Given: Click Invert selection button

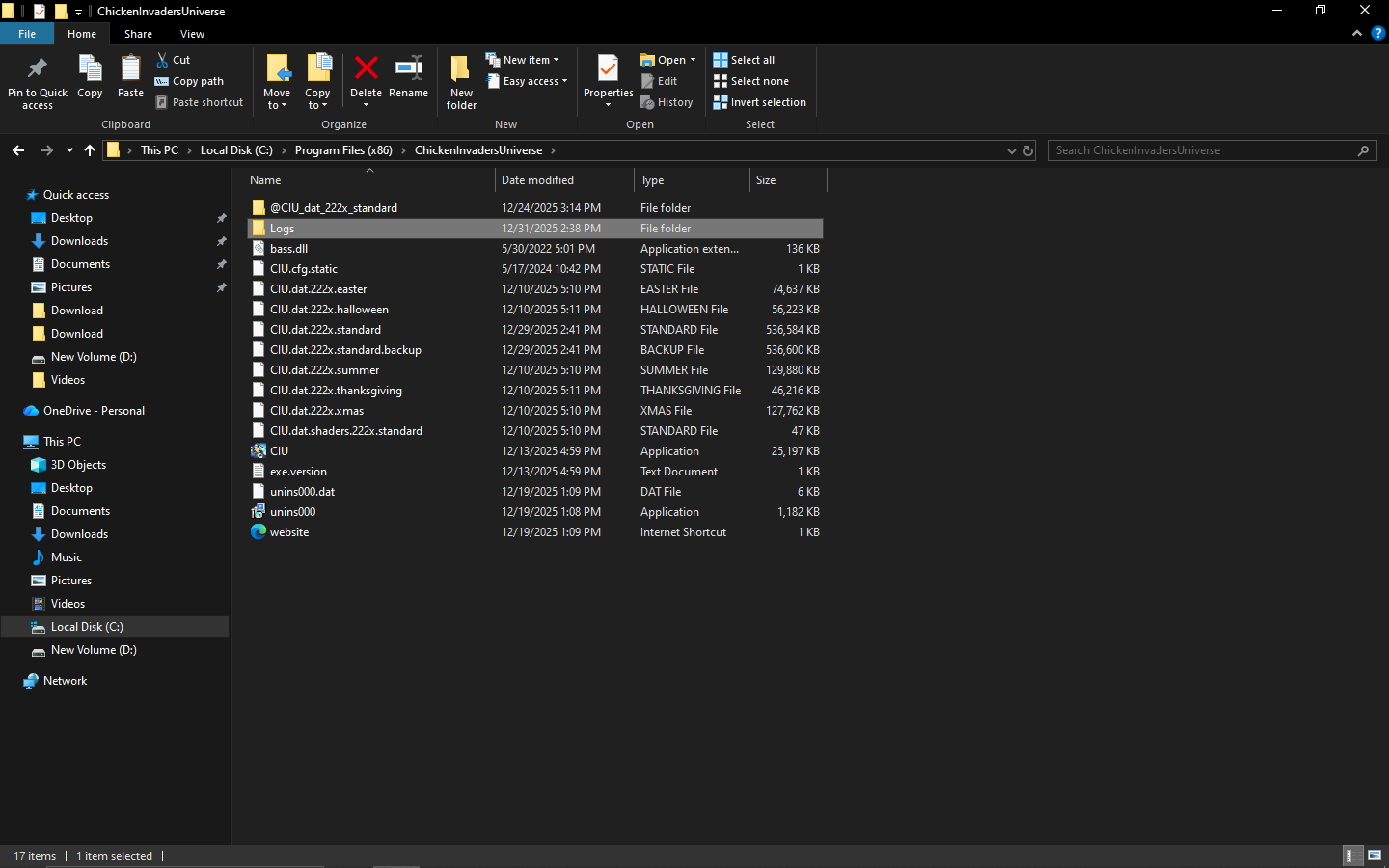Looking at the screenshot, I should [x=759, y=102].
